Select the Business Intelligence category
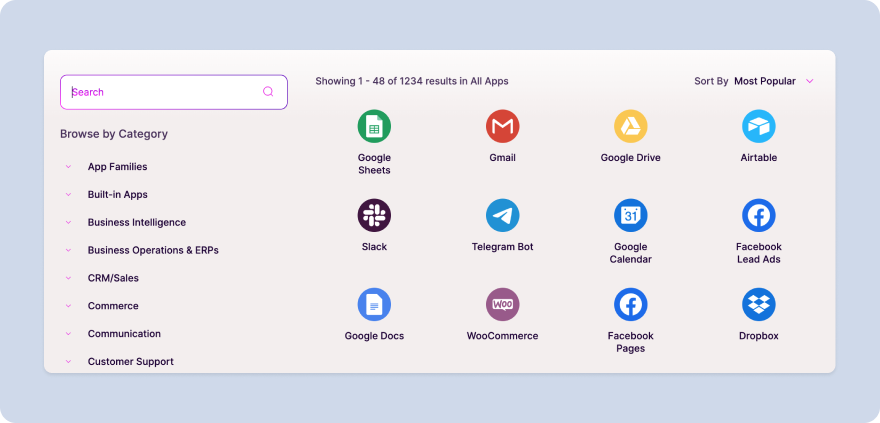Image resolution: width=880 pixels, height=423 pixels. point(136,222)
